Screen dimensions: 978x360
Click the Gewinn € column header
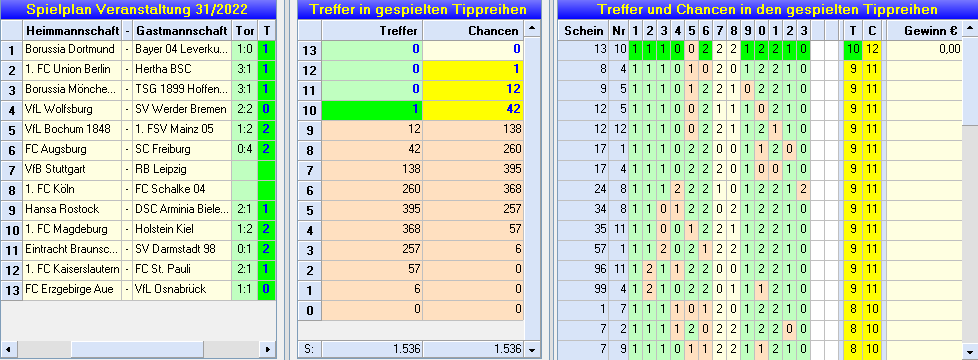pos(924,31)
